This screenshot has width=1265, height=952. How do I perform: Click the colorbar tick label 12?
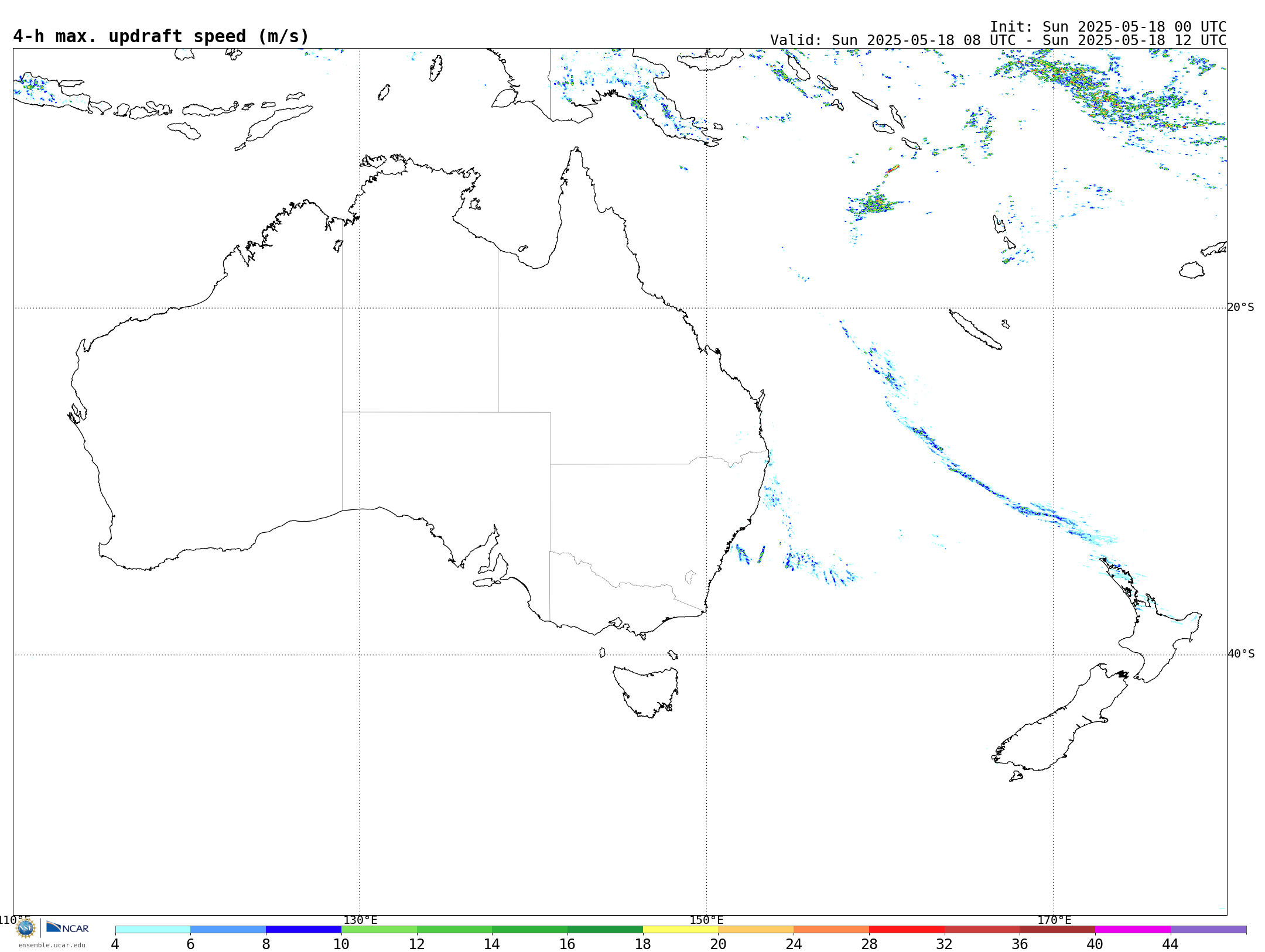pyautogui.click(x=417, y=944)
